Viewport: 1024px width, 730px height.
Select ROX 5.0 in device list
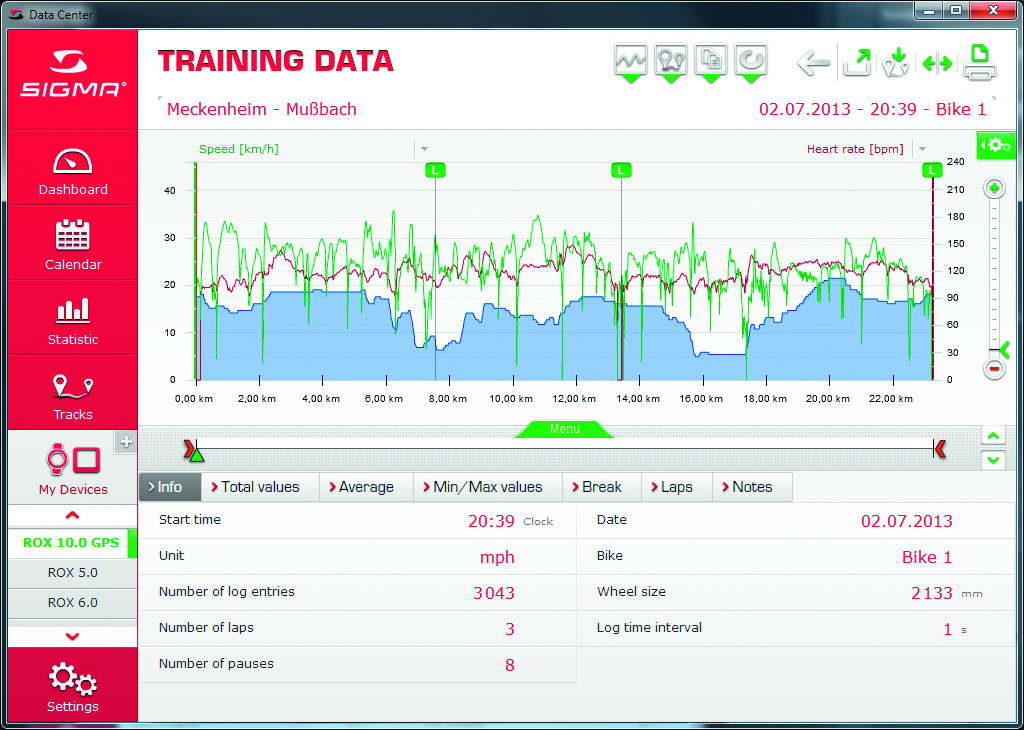(x=72, y=573)
